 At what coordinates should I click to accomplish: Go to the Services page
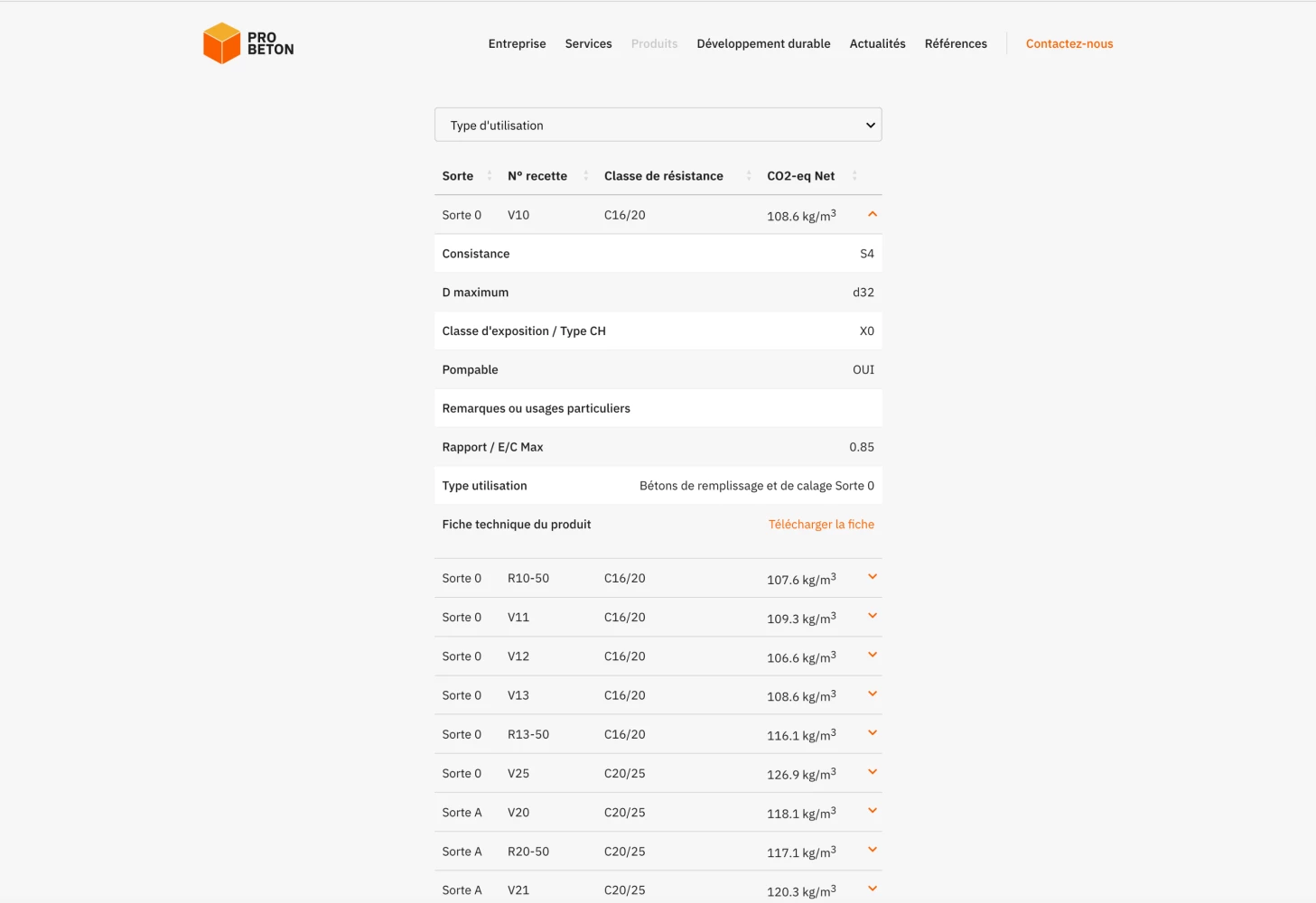588,43
